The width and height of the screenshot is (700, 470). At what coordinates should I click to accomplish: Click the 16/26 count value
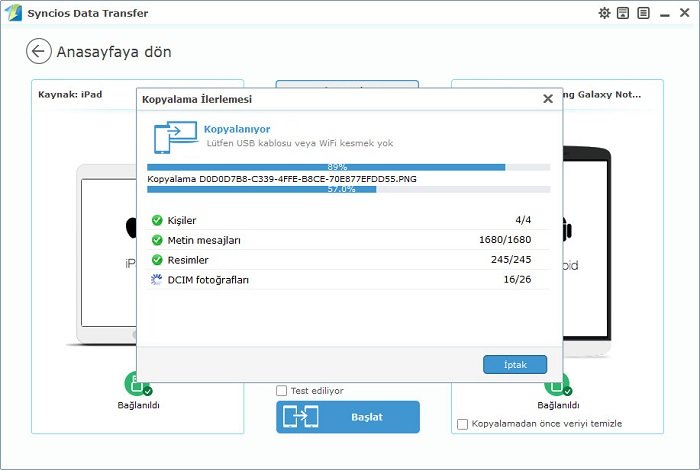point(517,279)
